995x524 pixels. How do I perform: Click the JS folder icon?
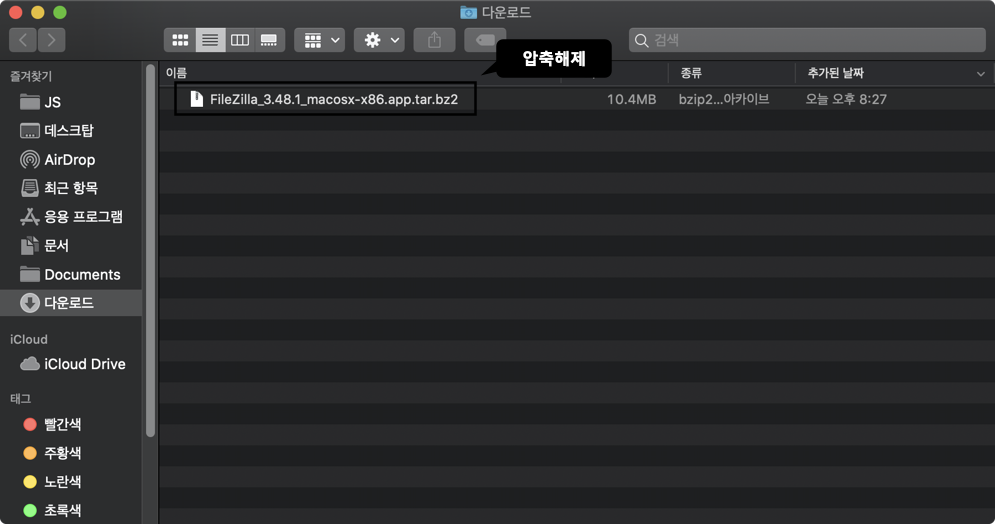30,102
